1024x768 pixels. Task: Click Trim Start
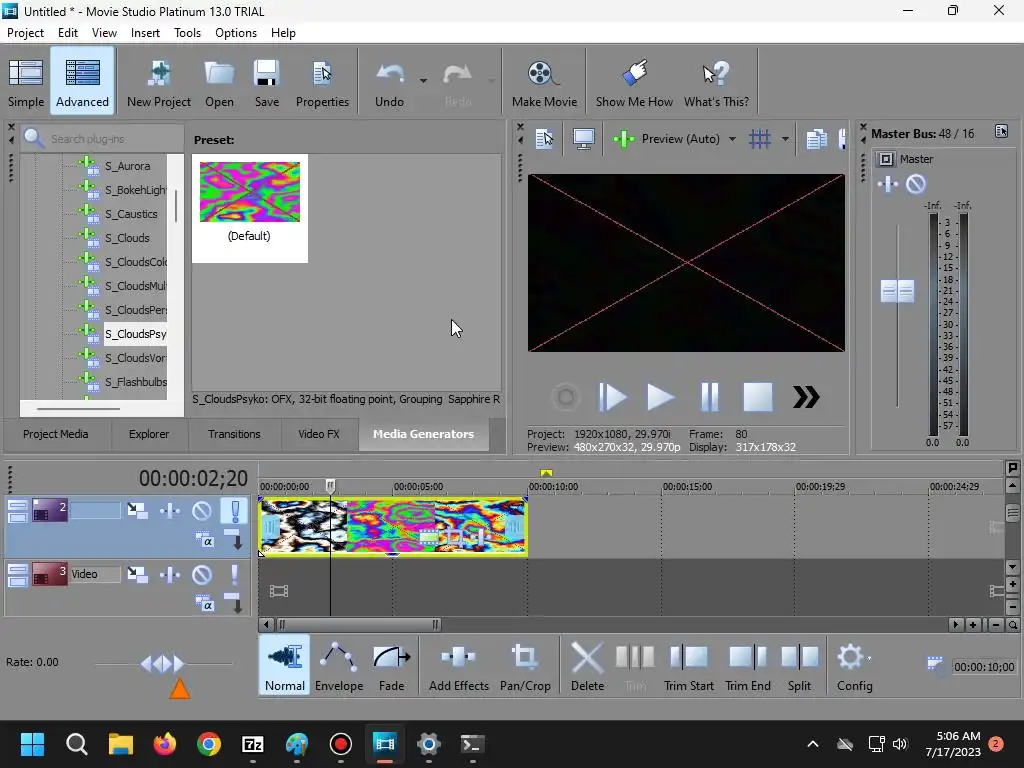688,665
